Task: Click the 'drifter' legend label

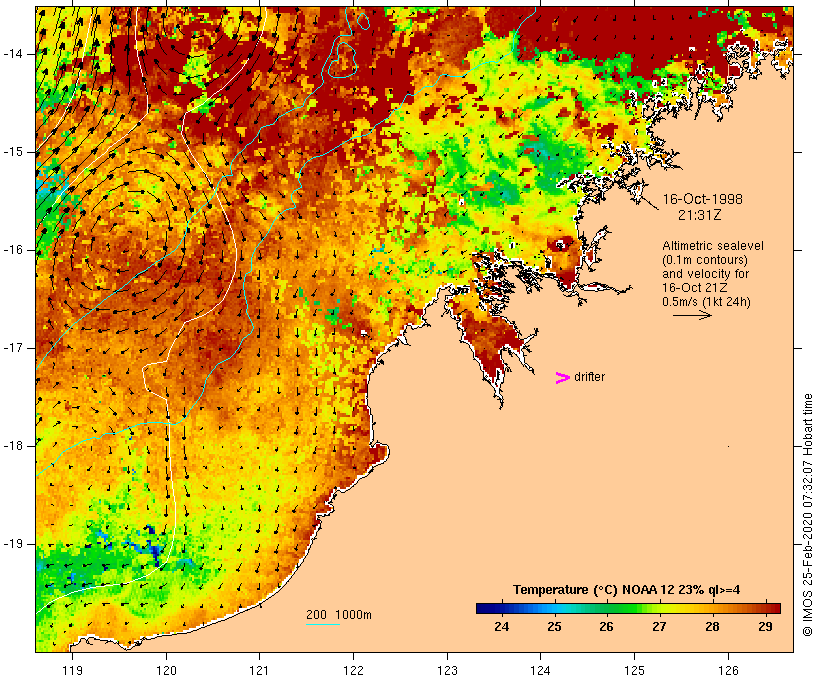Action: 589,377
